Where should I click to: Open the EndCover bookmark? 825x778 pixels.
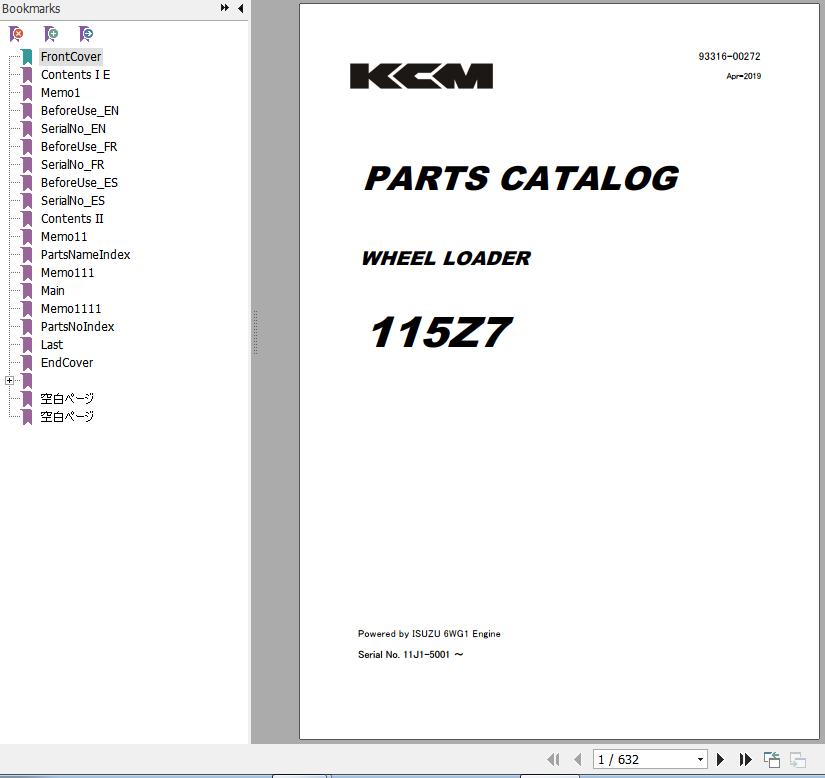(67, 362)
